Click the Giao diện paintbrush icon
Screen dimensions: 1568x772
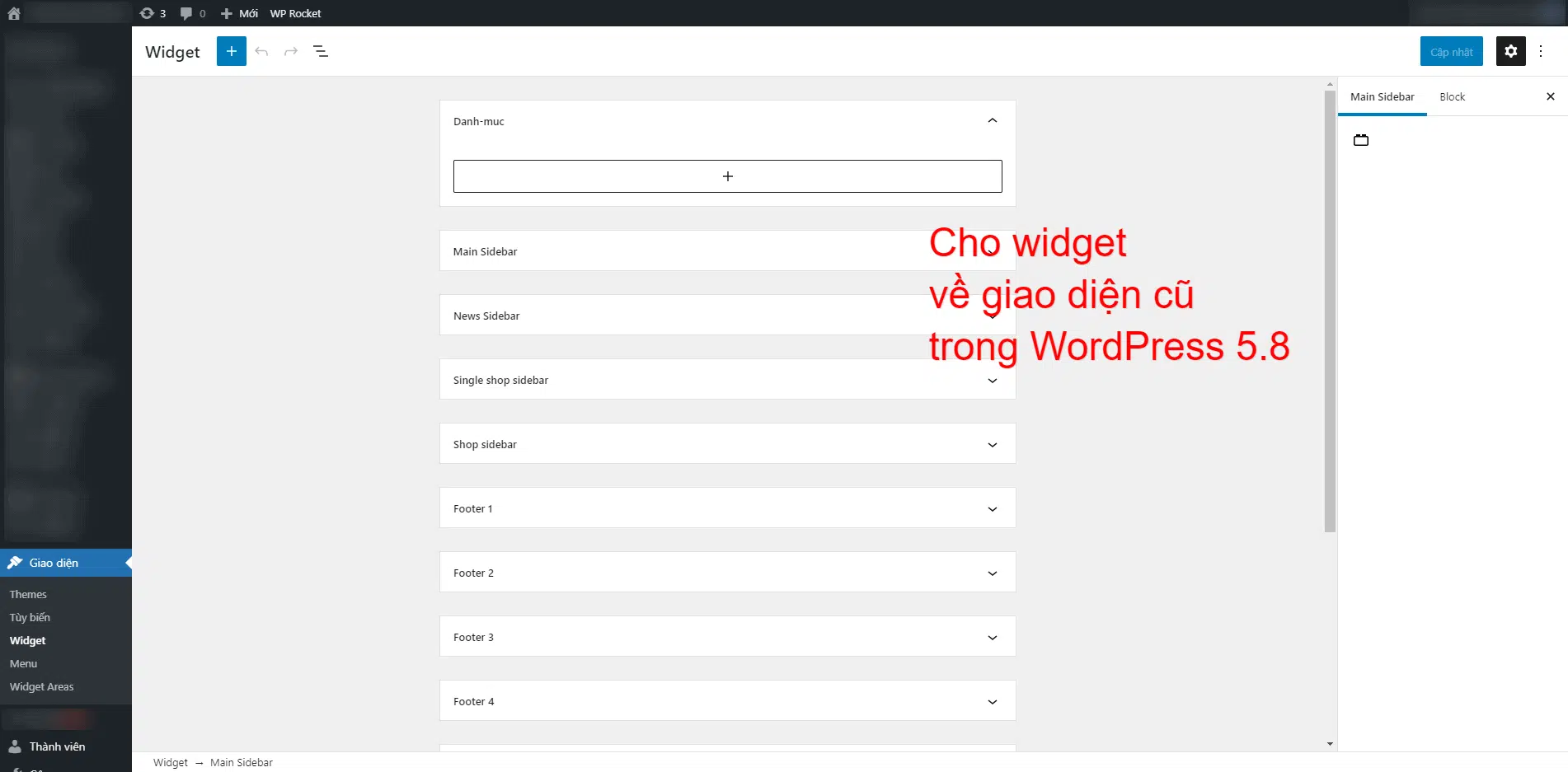pyautogui.click(x=15, y=563)
